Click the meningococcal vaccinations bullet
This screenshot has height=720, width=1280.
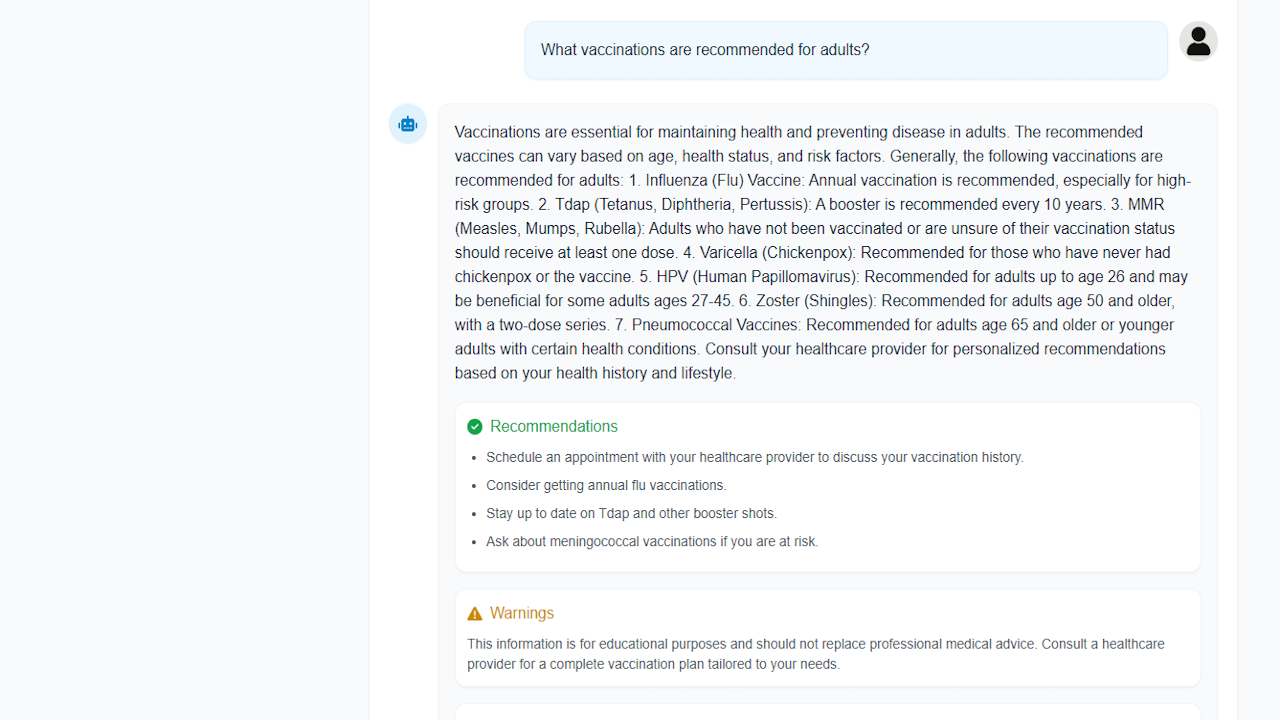point(652,542)
